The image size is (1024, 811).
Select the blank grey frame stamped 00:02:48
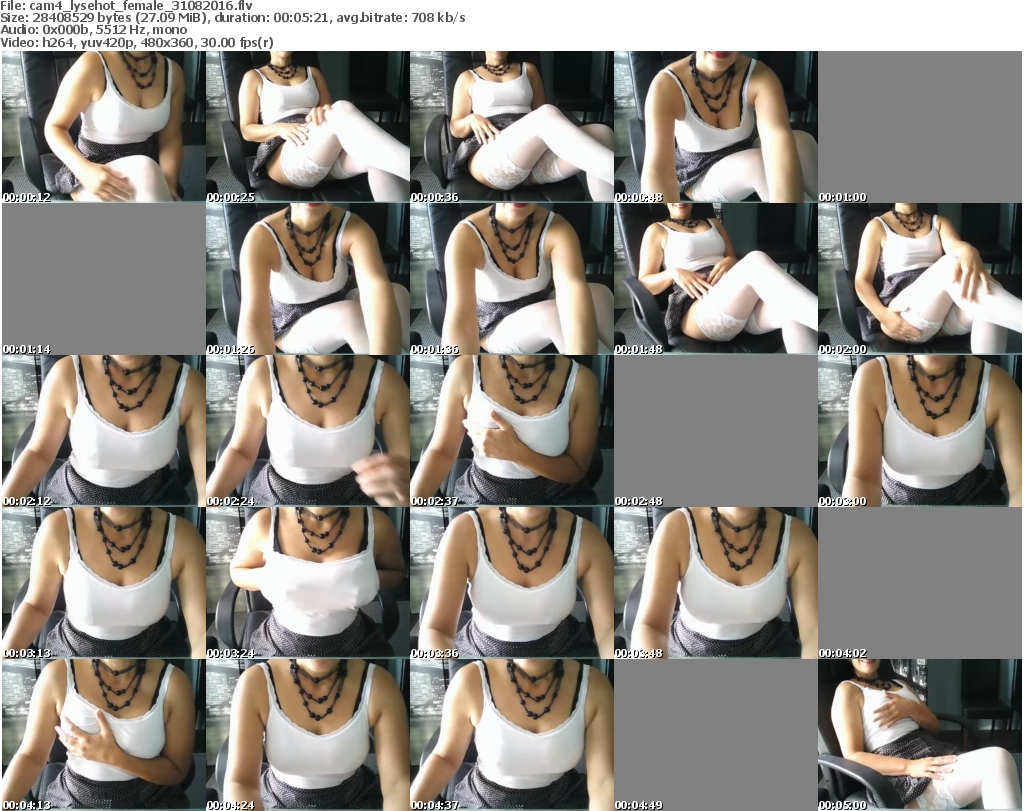[716, 431]
